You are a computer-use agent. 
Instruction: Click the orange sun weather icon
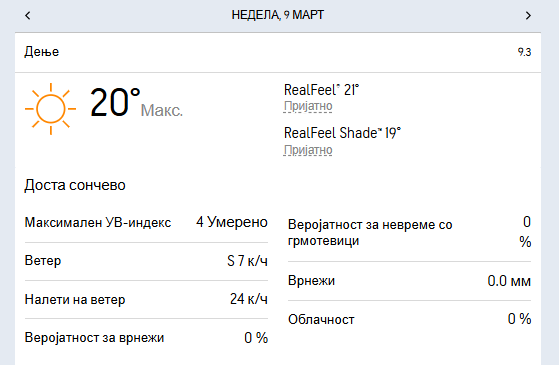[51, 109]
